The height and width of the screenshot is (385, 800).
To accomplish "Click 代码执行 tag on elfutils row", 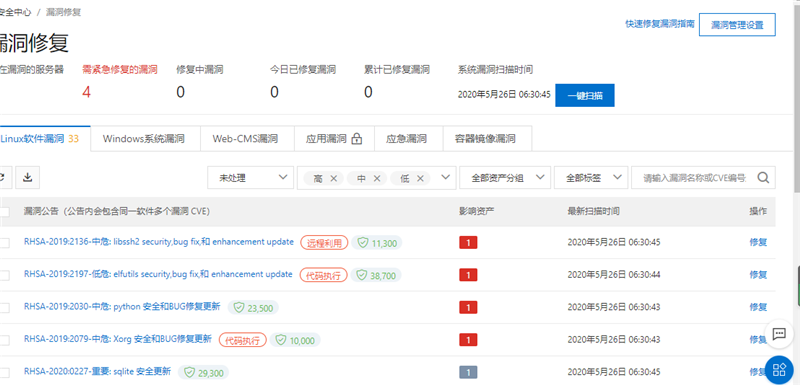I will pyautogui.click(x=323, y=275).
